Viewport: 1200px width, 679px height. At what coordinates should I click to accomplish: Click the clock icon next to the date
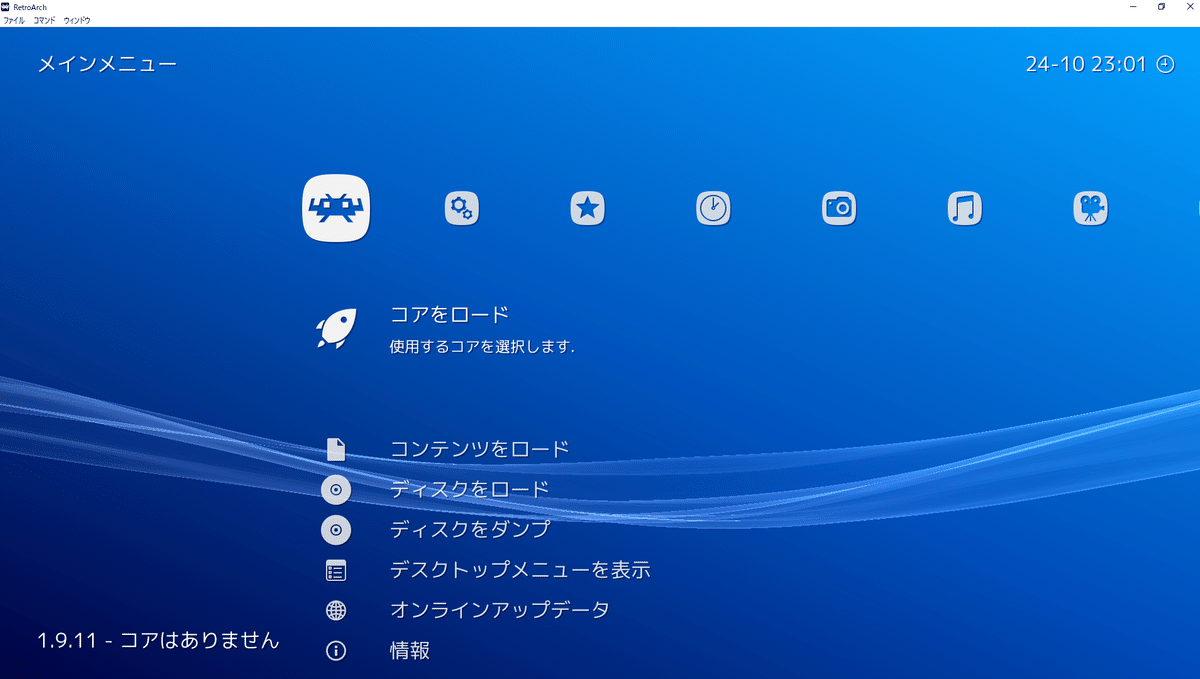tap(1165, 64)
